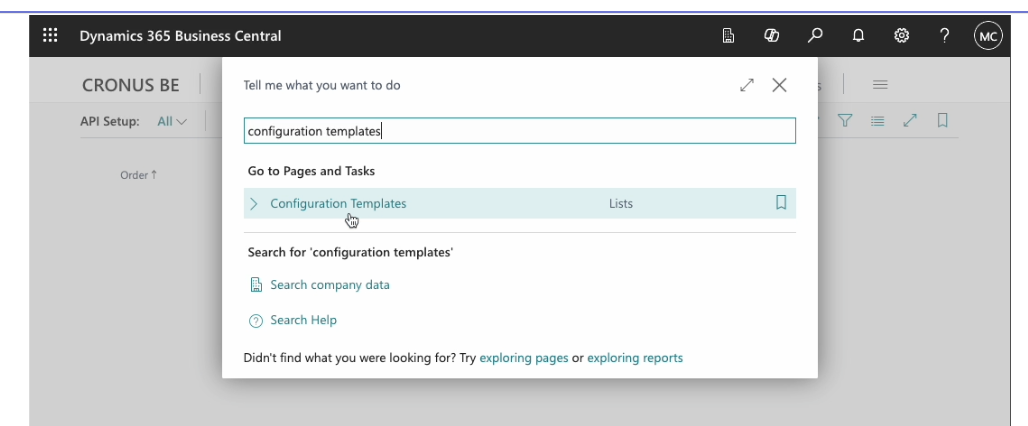Bookmark the Configuration Templates result
This screenshot has width=1028, height=426.
point(781,203)
